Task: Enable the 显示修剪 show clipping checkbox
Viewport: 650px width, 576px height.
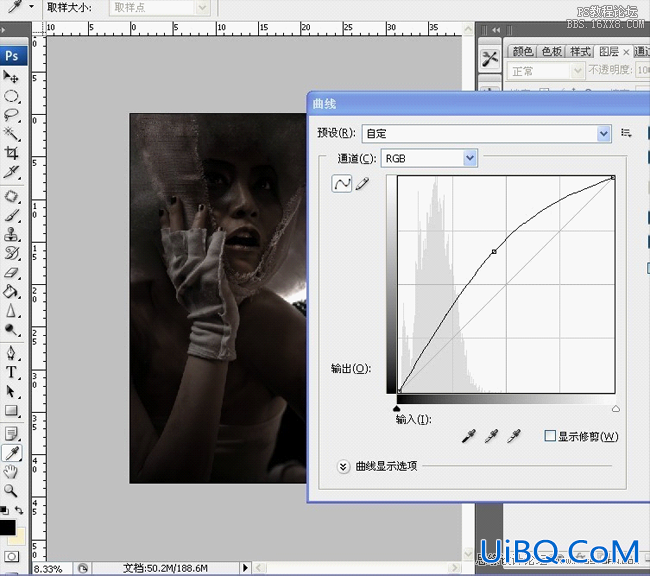Action: click(550, 436)
